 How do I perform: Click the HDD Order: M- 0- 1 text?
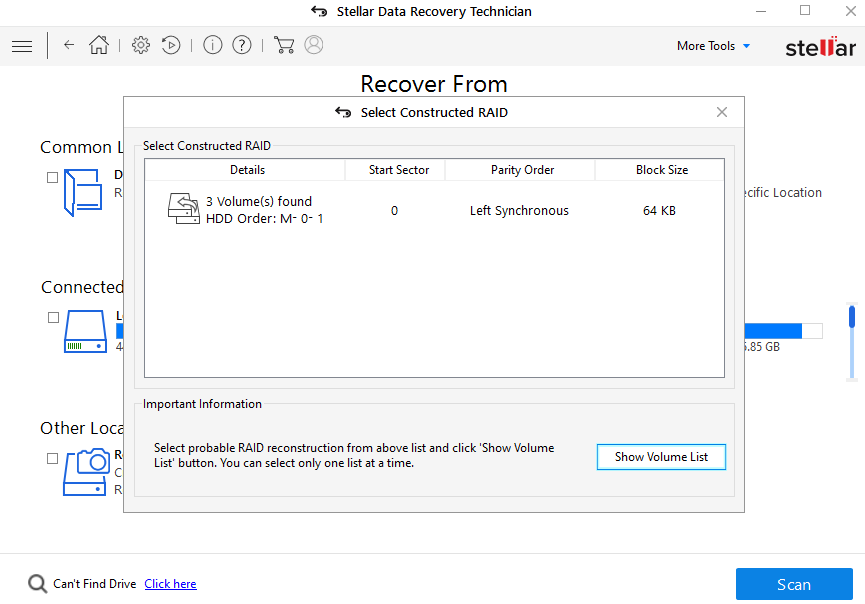[x=264, y=218]
